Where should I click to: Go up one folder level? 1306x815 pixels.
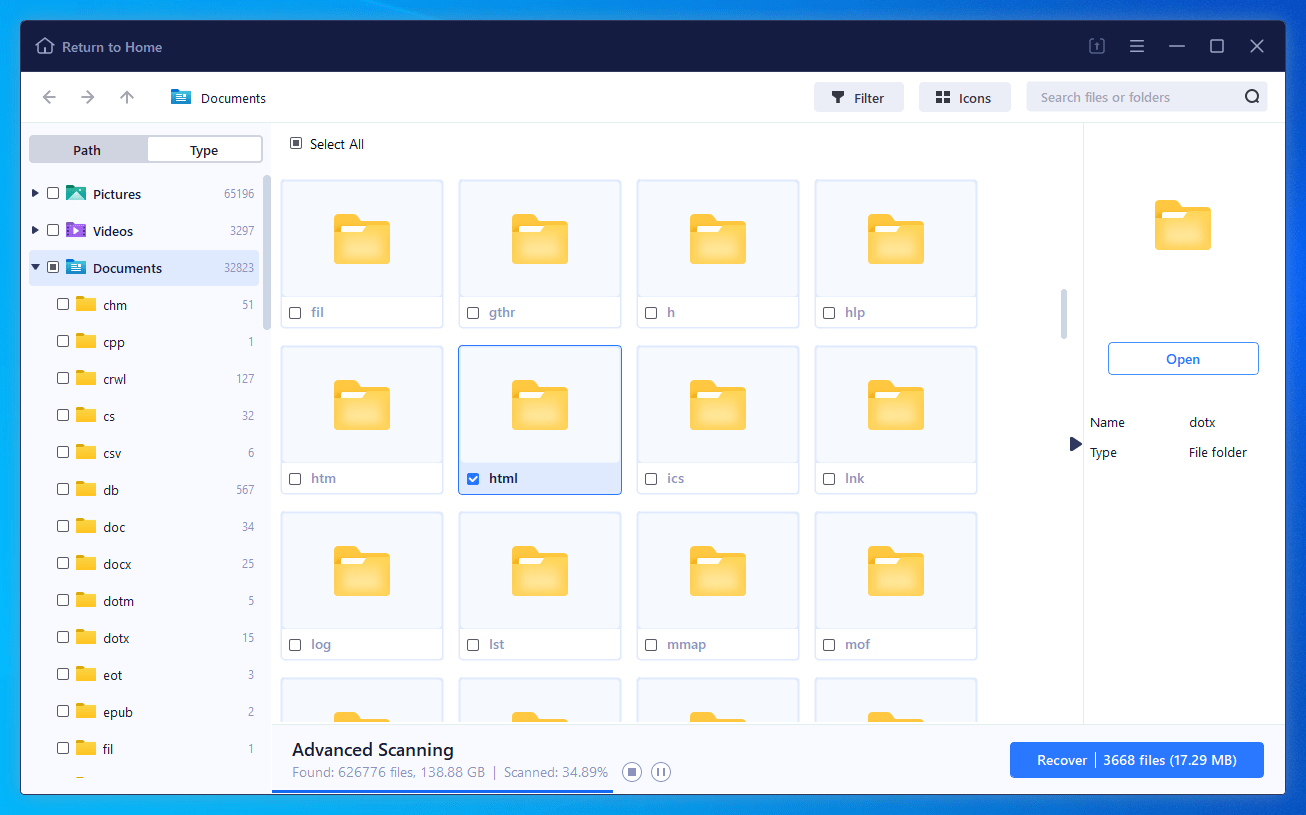pos(126,97)
